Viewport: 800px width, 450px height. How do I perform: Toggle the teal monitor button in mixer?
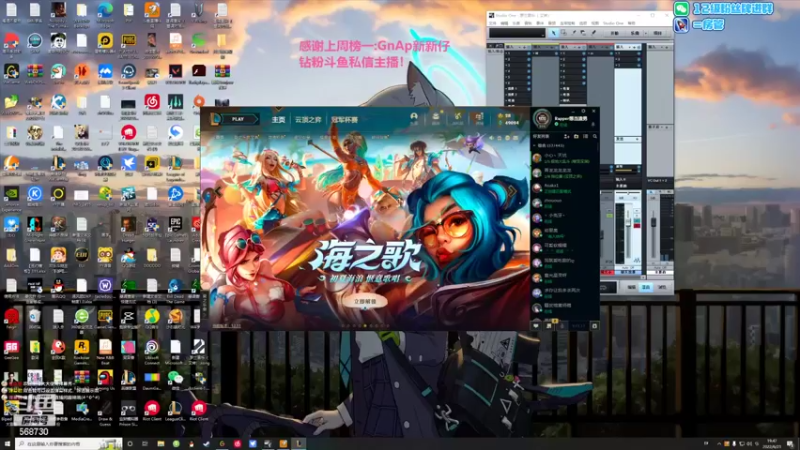pos(637,218)
